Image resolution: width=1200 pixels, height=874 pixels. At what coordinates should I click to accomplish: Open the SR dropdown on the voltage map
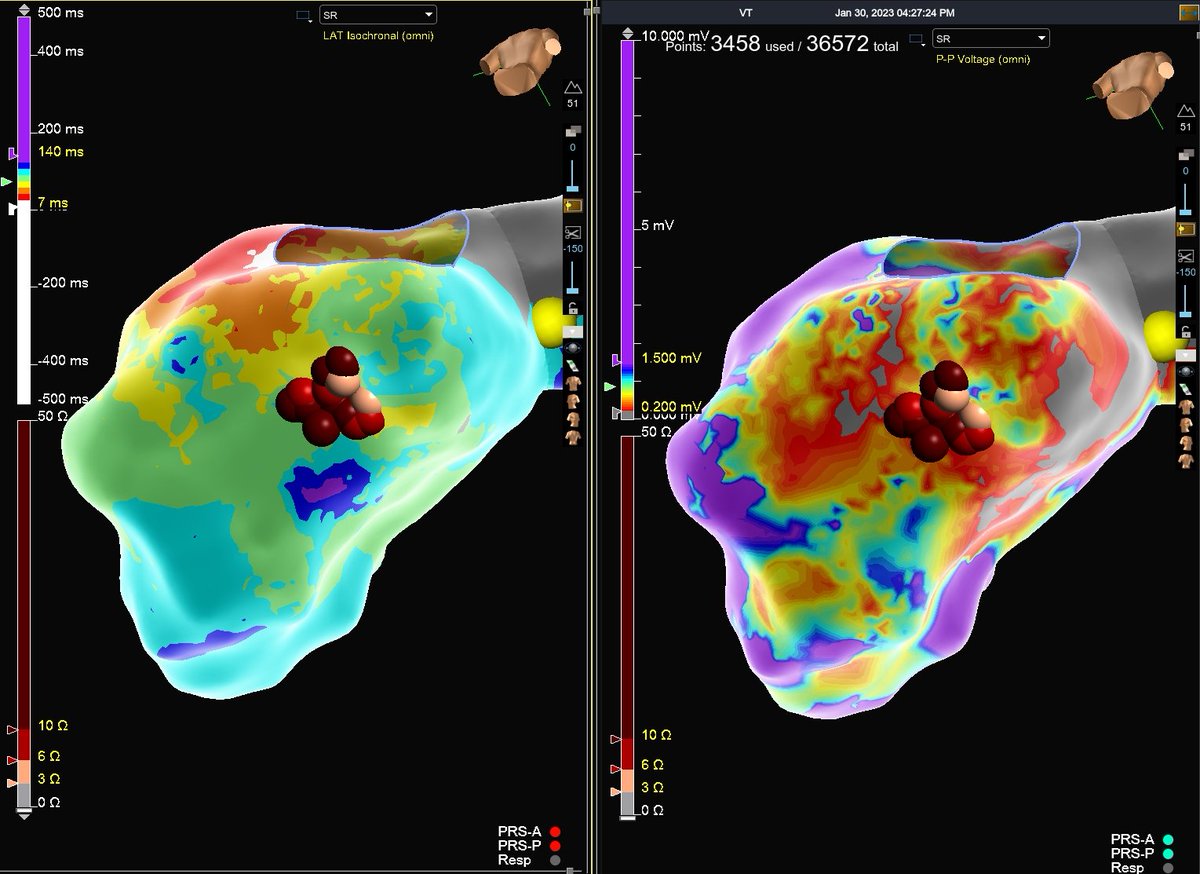click(990, 38)
